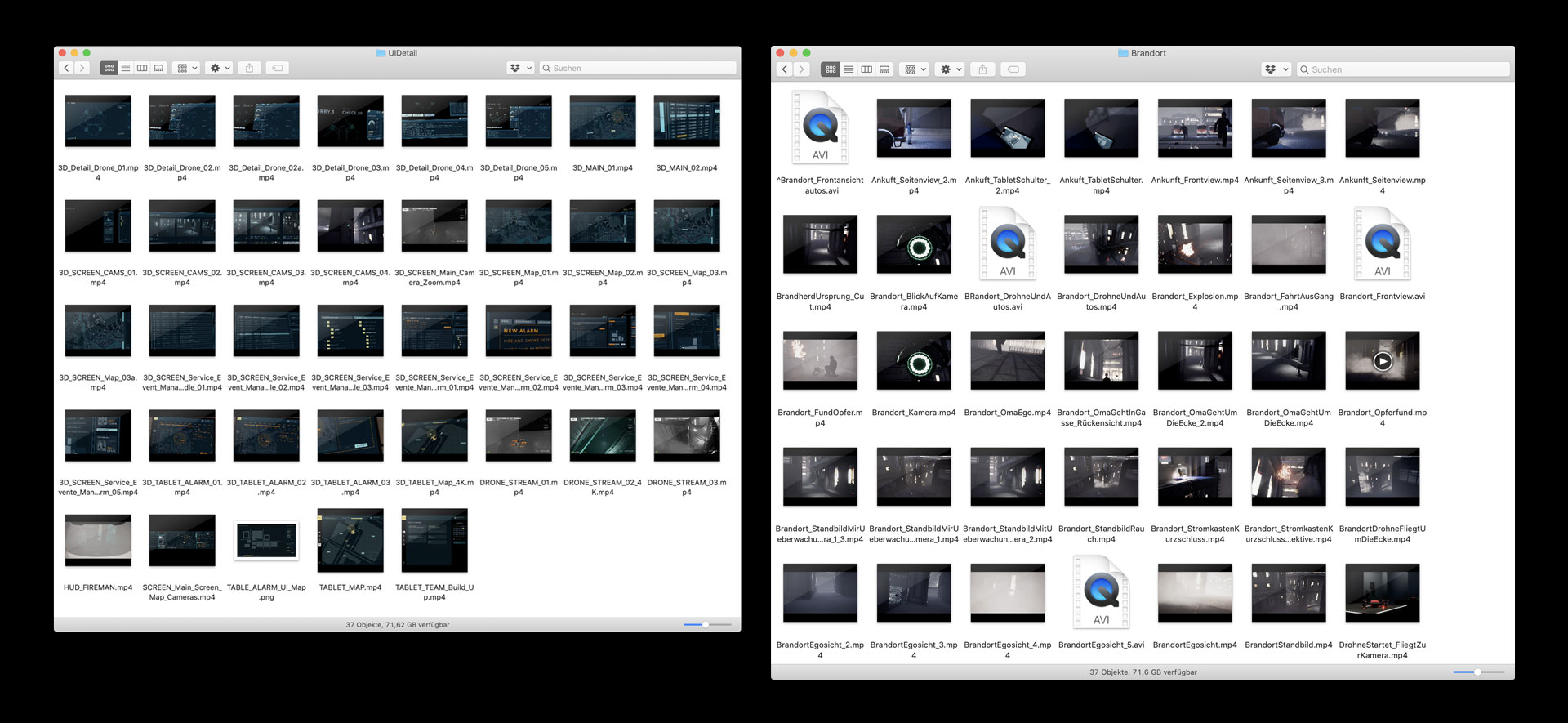Switch Brandort window to list view
The height and width of the screenshot is (723, 1568).
point(849,69)
